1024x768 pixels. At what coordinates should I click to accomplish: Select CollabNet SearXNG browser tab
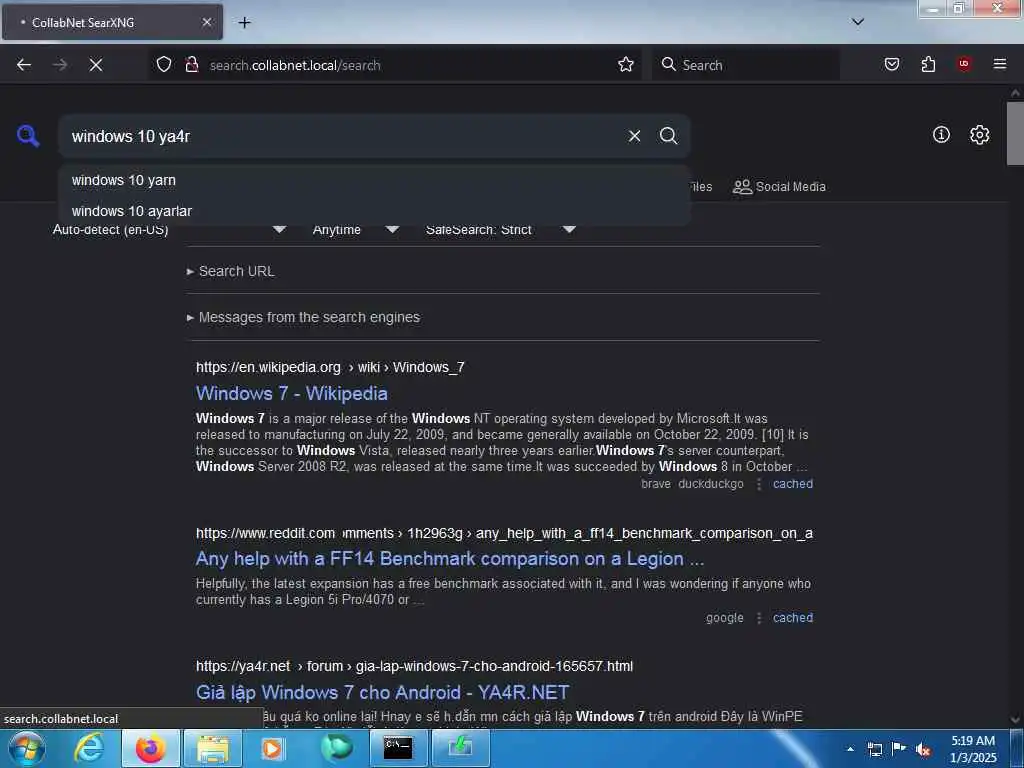click(x=112, y=22)
